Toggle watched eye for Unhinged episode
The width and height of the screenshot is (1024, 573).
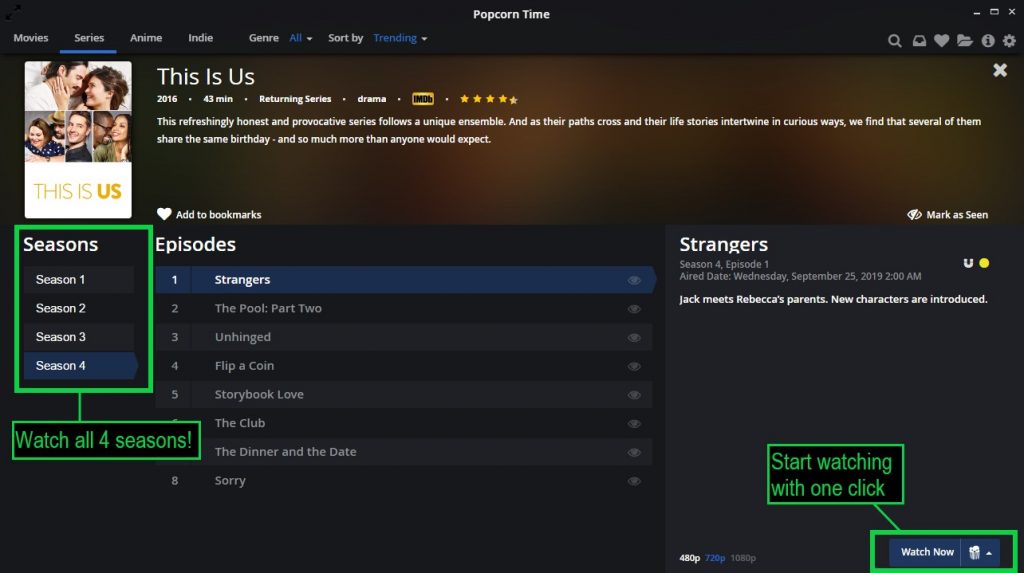point(633,338)
